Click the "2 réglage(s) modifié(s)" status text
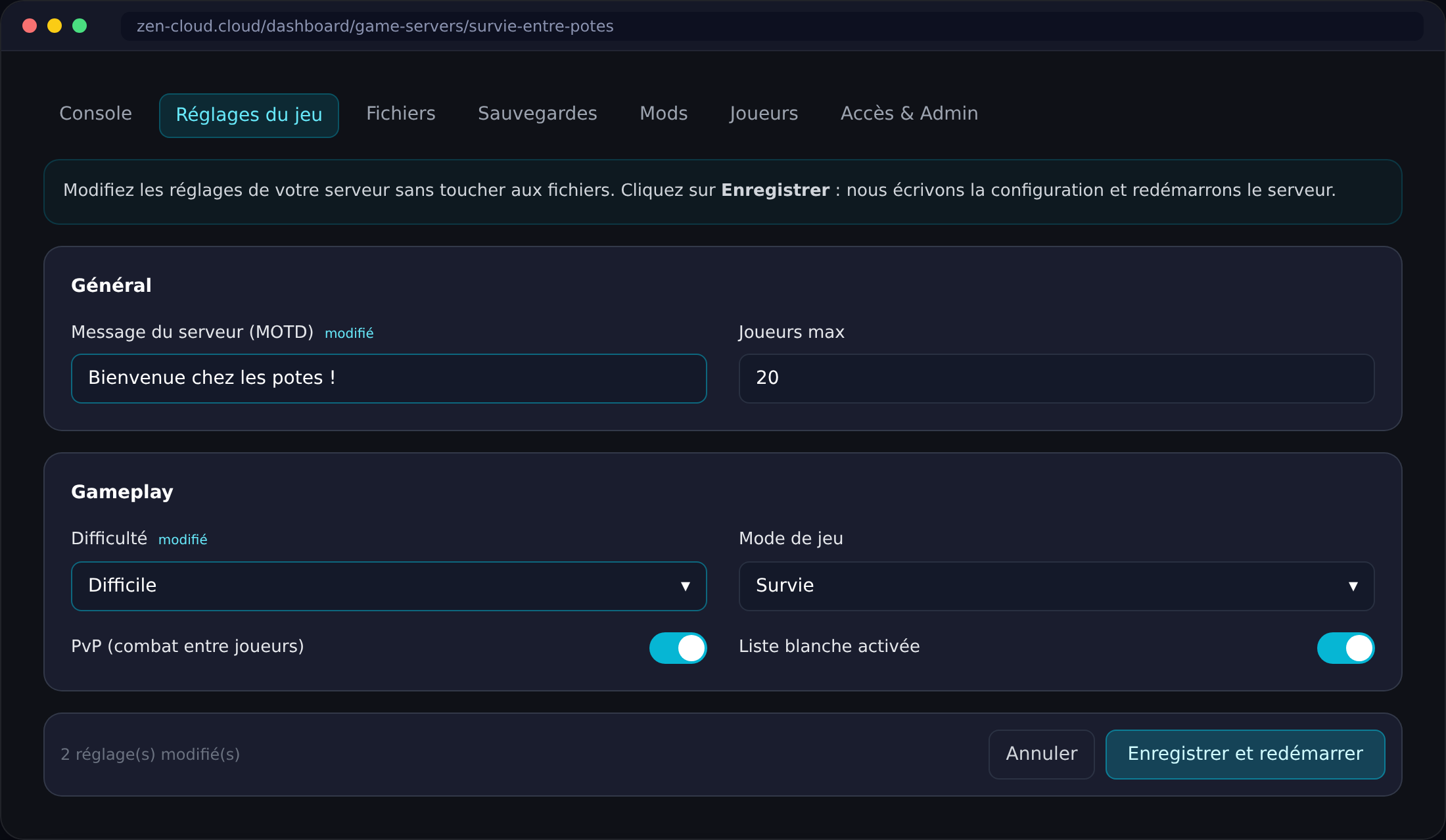The width and height of the screenshot is (1446, 840). tap(150, 755)
